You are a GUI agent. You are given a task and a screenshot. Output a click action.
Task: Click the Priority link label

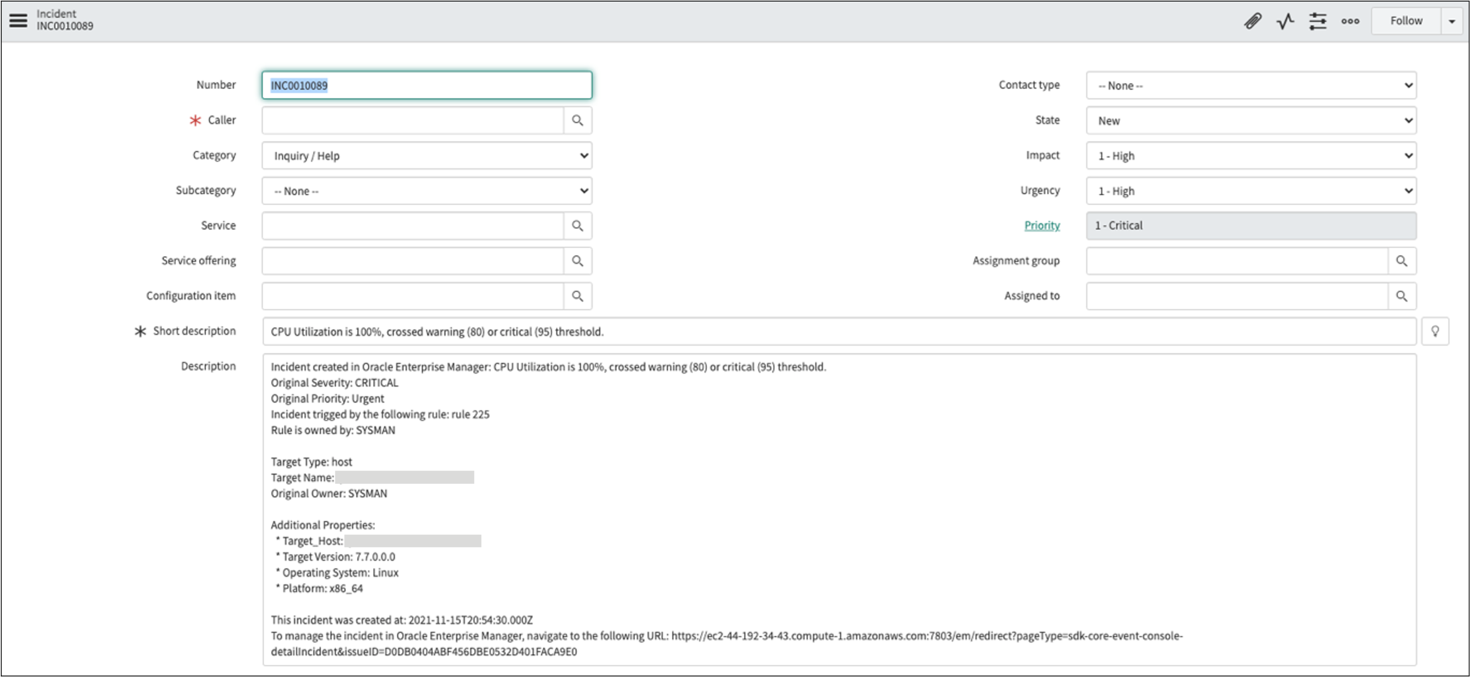click(x=1042, y=226)
